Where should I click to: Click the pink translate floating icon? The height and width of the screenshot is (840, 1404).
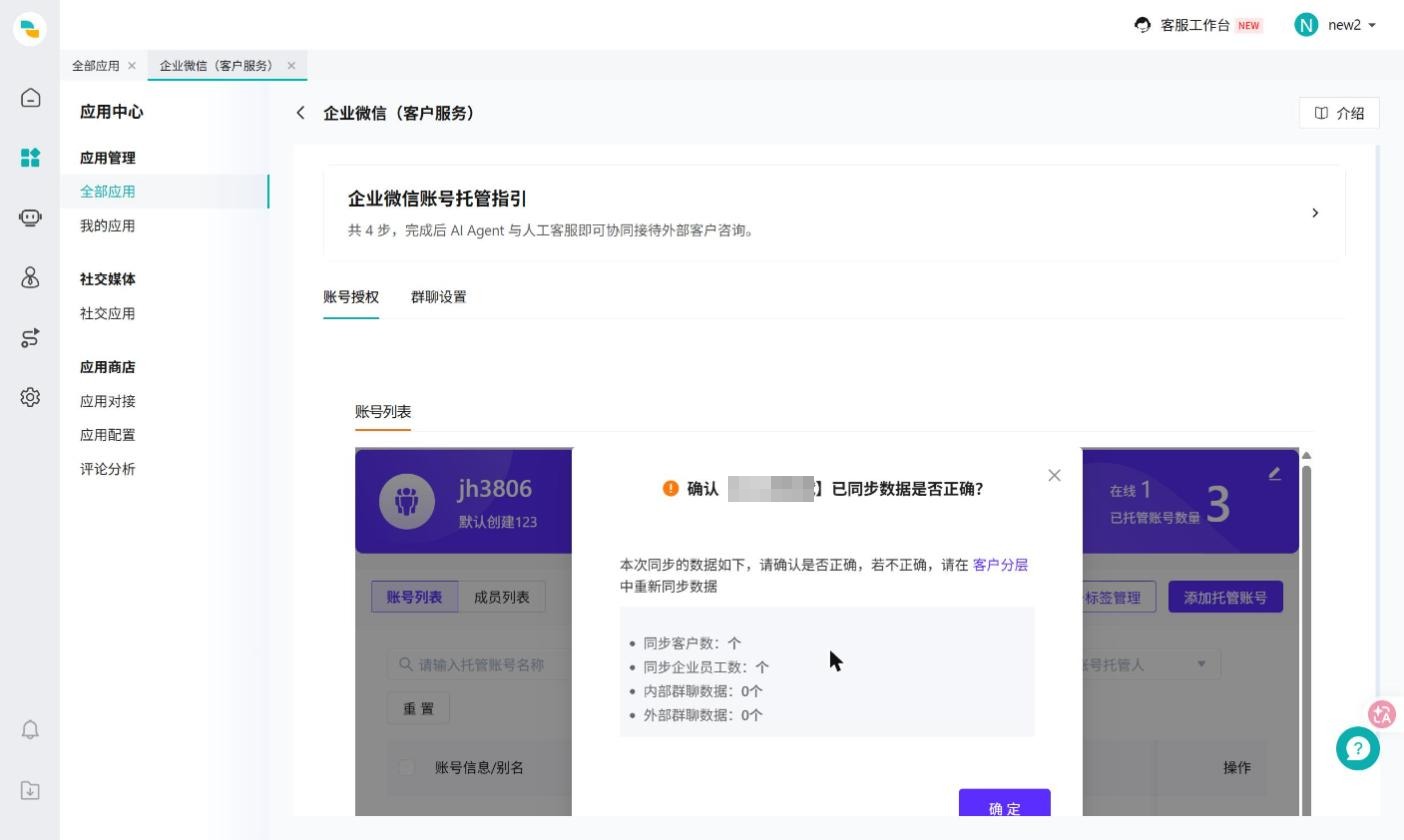pos(1382,714)
